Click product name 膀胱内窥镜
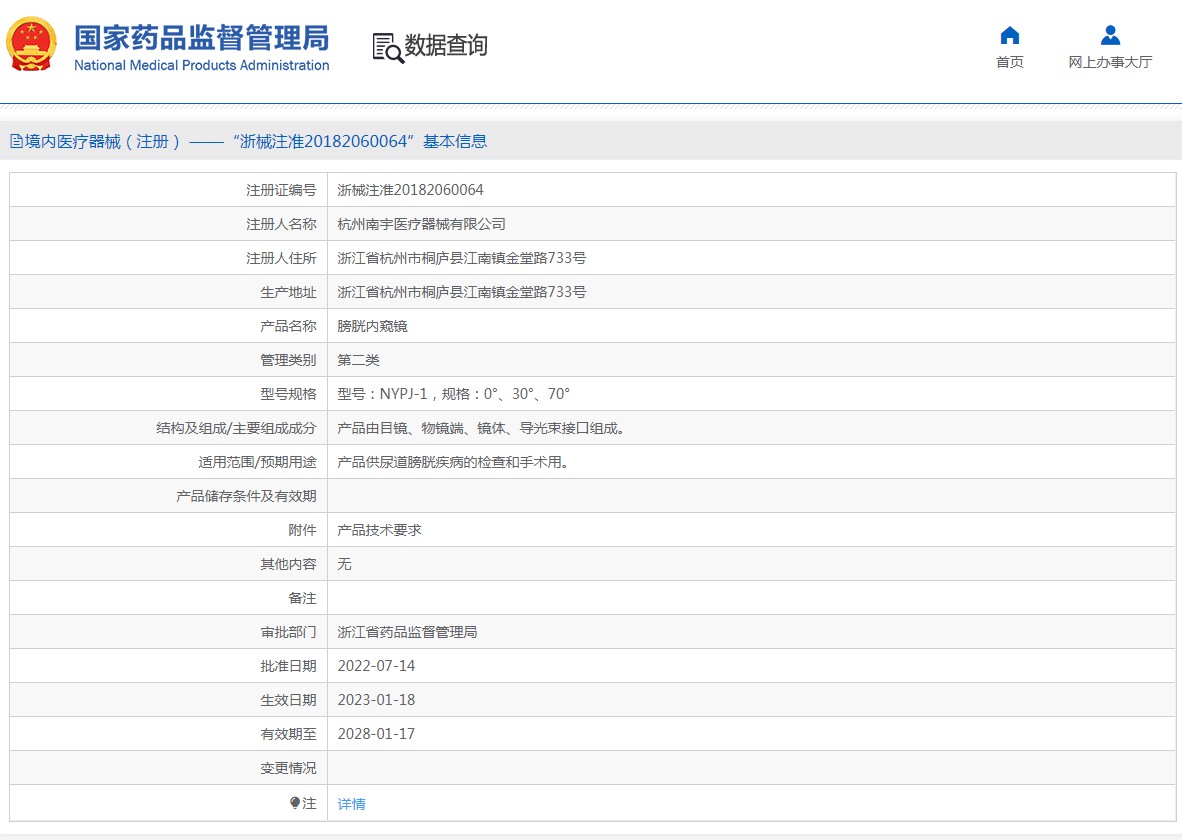The height and width of the screenshot is (840, 1182). coord(372,326)
